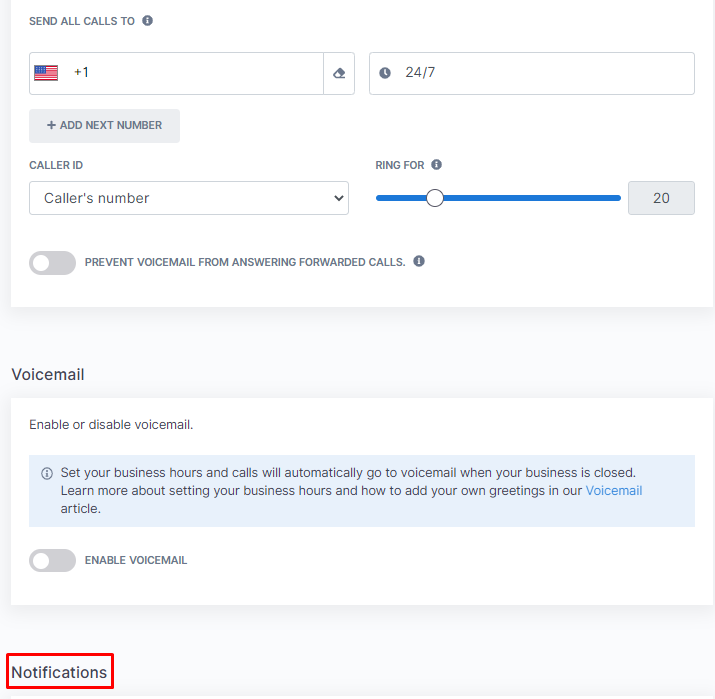Click the clock icon in the 24/7 field

tap(385, 73)
